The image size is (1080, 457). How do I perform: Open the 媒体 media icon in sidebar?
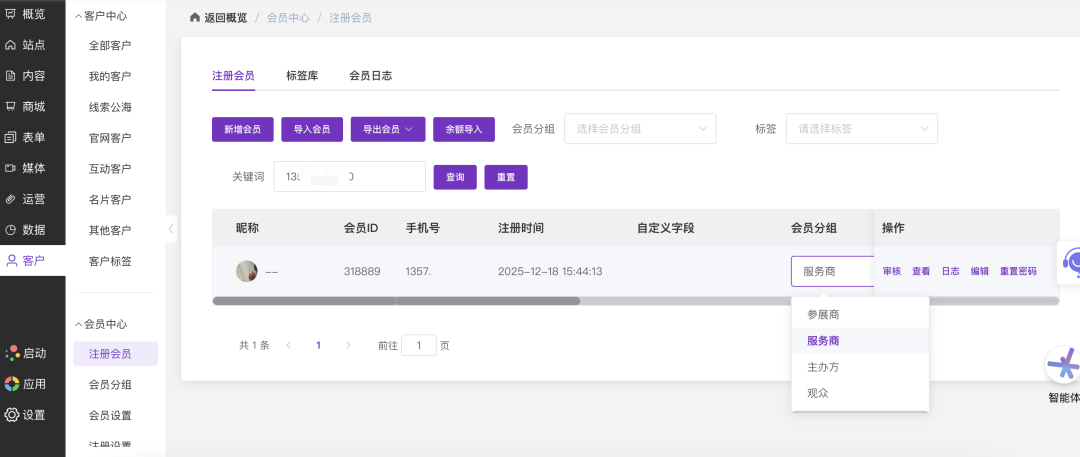pyautogui.click(x=11, y=168)
